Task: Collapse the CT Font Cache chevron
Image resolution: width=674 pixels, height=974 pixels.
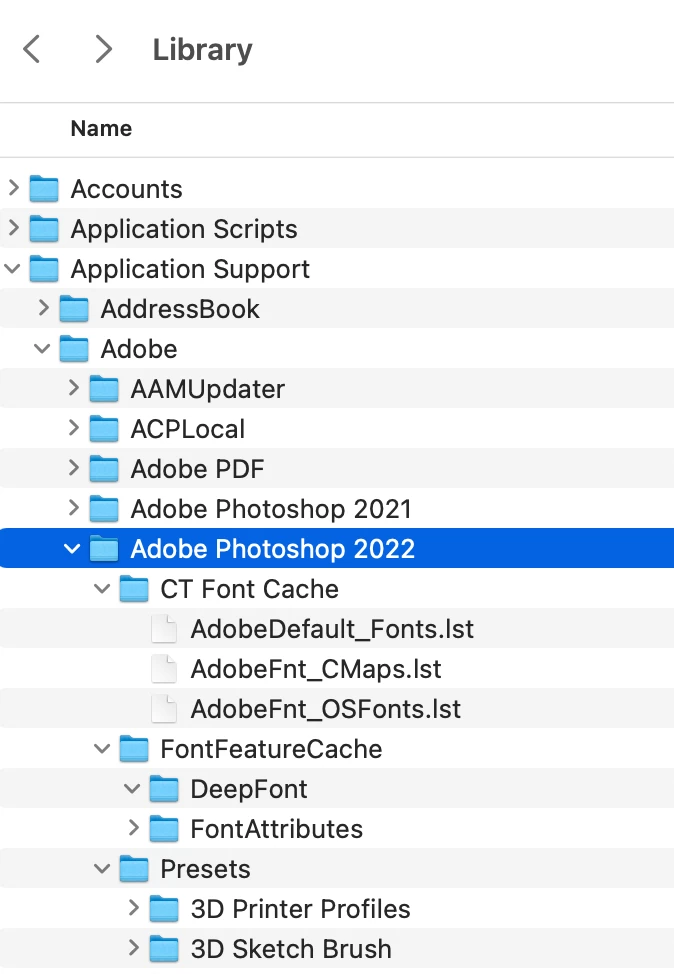Action: click(x=102, y=588)
